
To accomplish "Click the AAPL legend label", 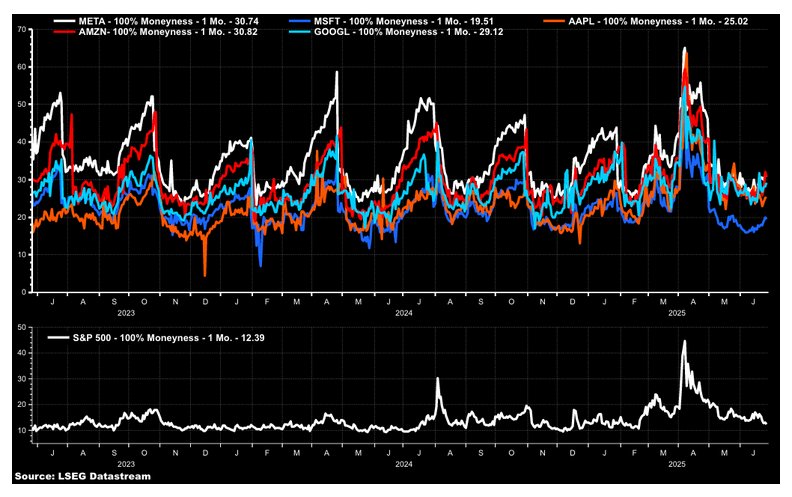I will click(x=658, y=21).
